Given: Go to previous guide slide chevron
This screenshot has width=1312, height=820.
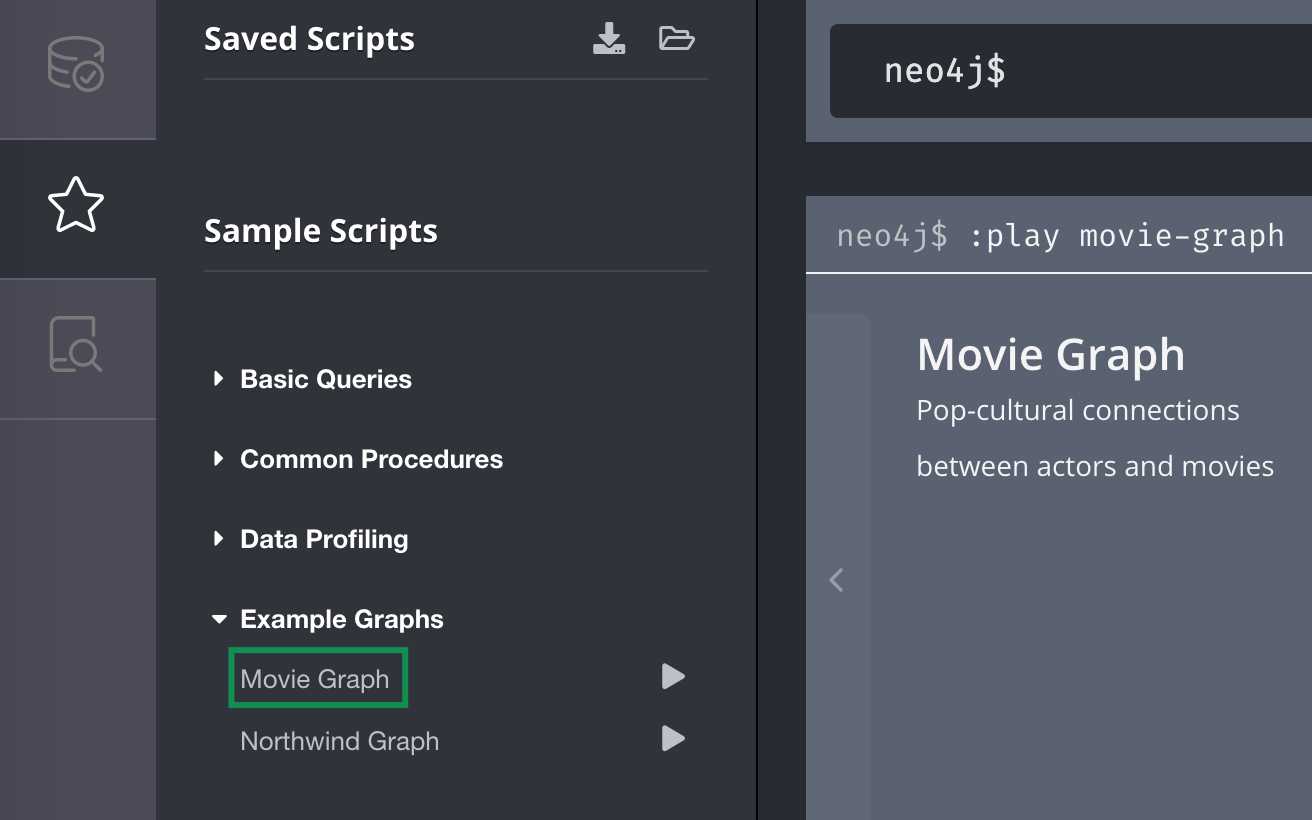Looking at the screenshot, I should (837, 580).
